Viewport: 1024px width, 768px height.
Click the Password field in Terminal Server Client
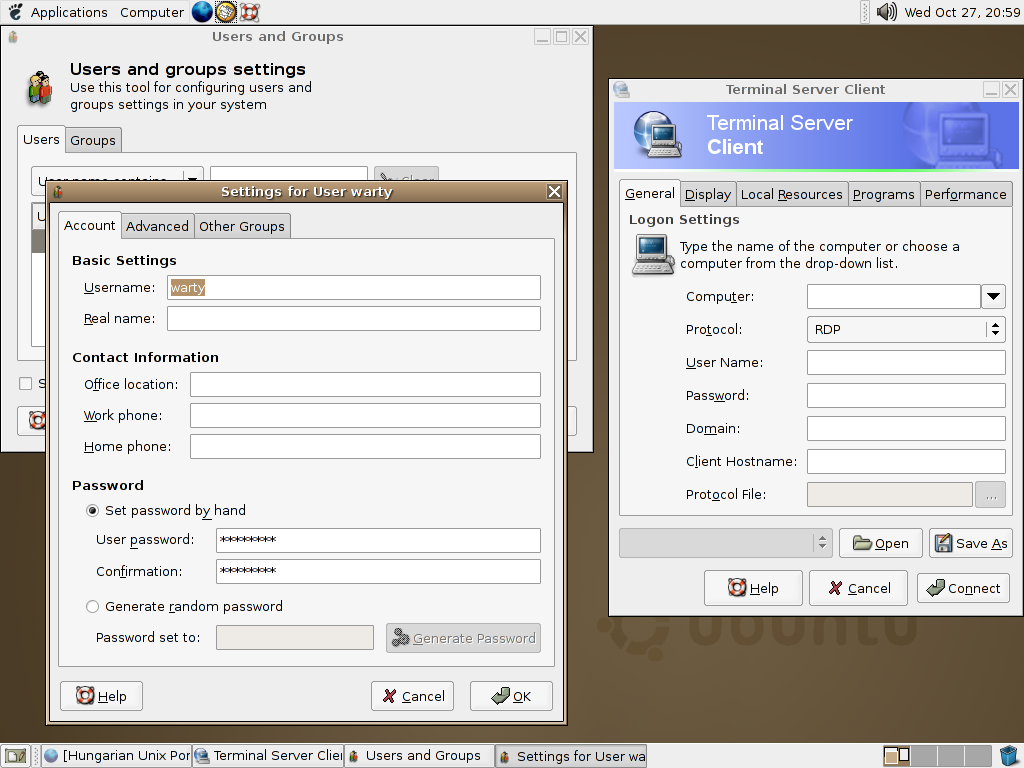point(906,396)
